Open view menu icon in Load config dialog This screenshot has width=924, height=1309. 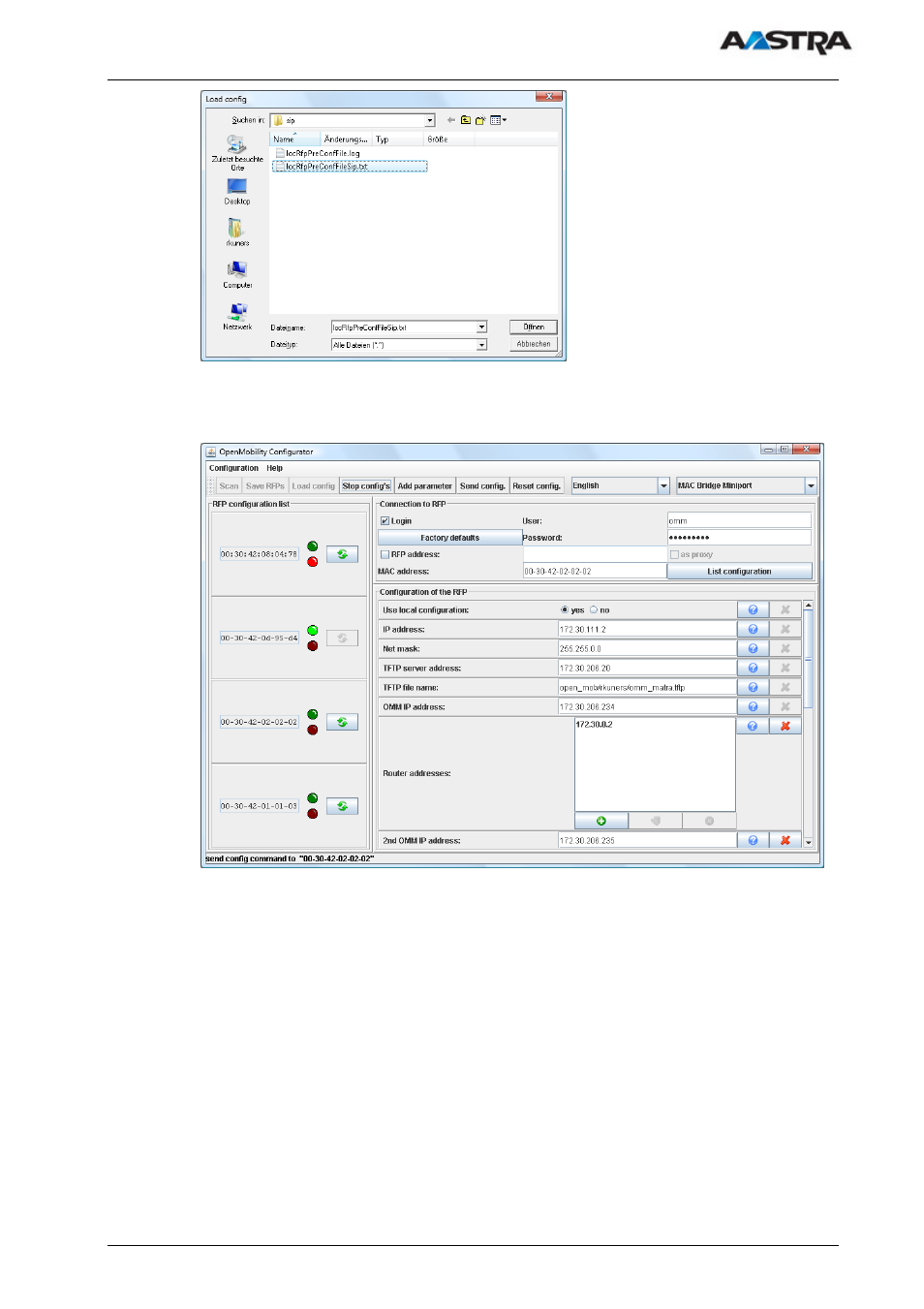(x=498, y=120)
